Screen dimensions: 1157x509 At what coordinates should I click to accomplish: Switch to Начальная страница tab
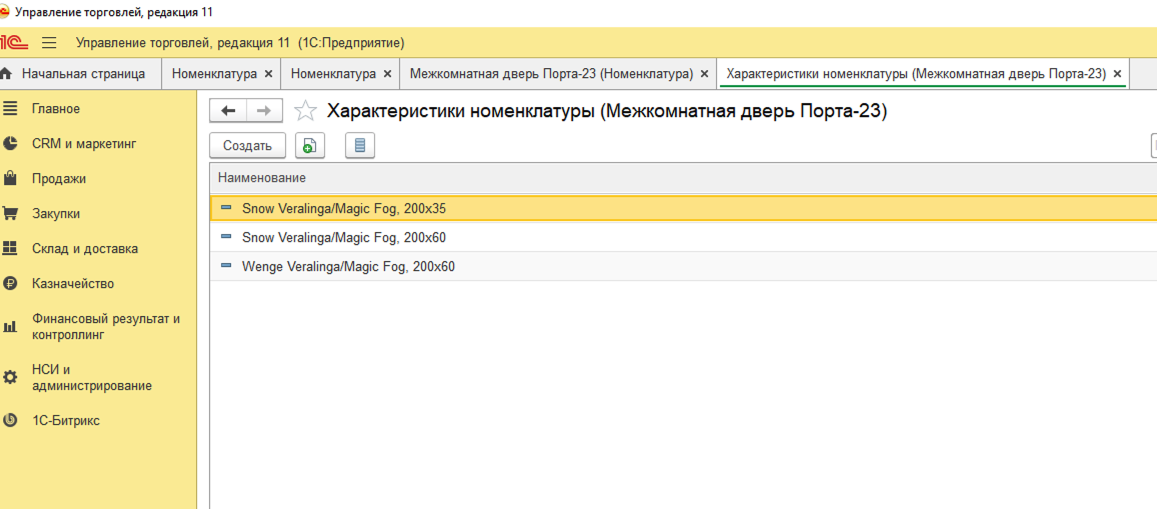tap(82, 74)
